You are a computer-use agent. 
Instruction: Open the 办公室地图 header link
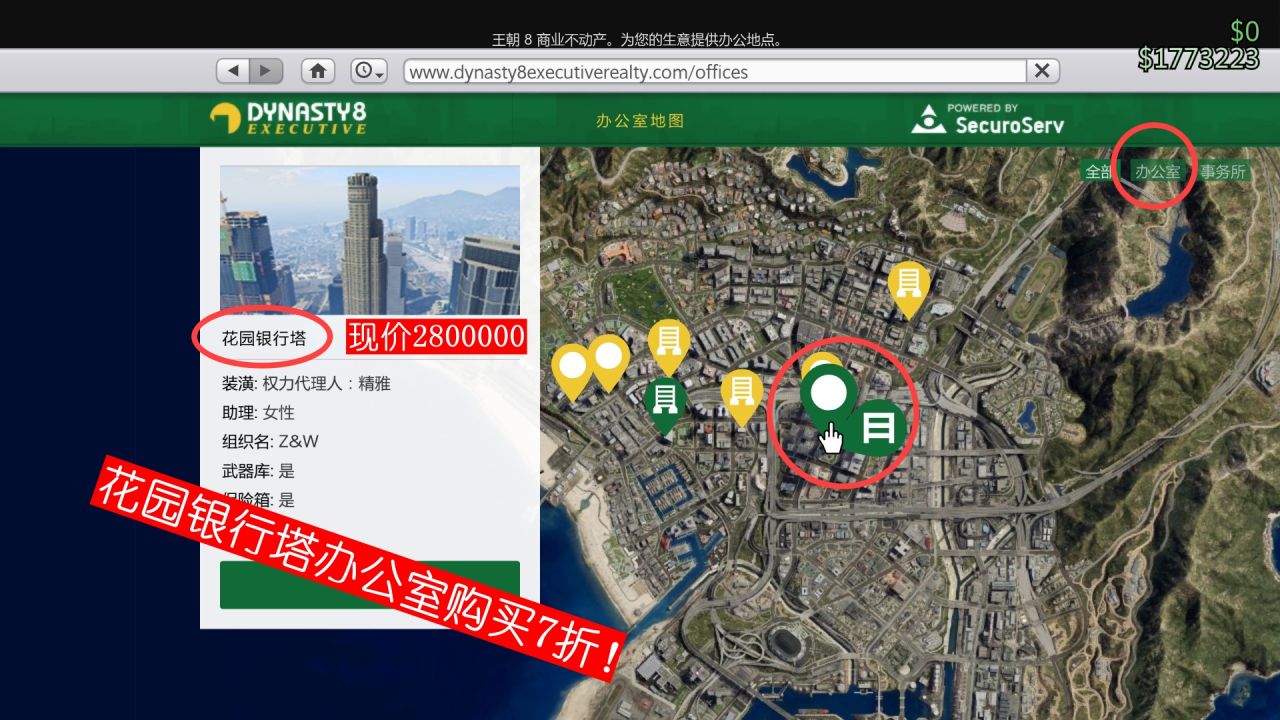coord(640,121)
